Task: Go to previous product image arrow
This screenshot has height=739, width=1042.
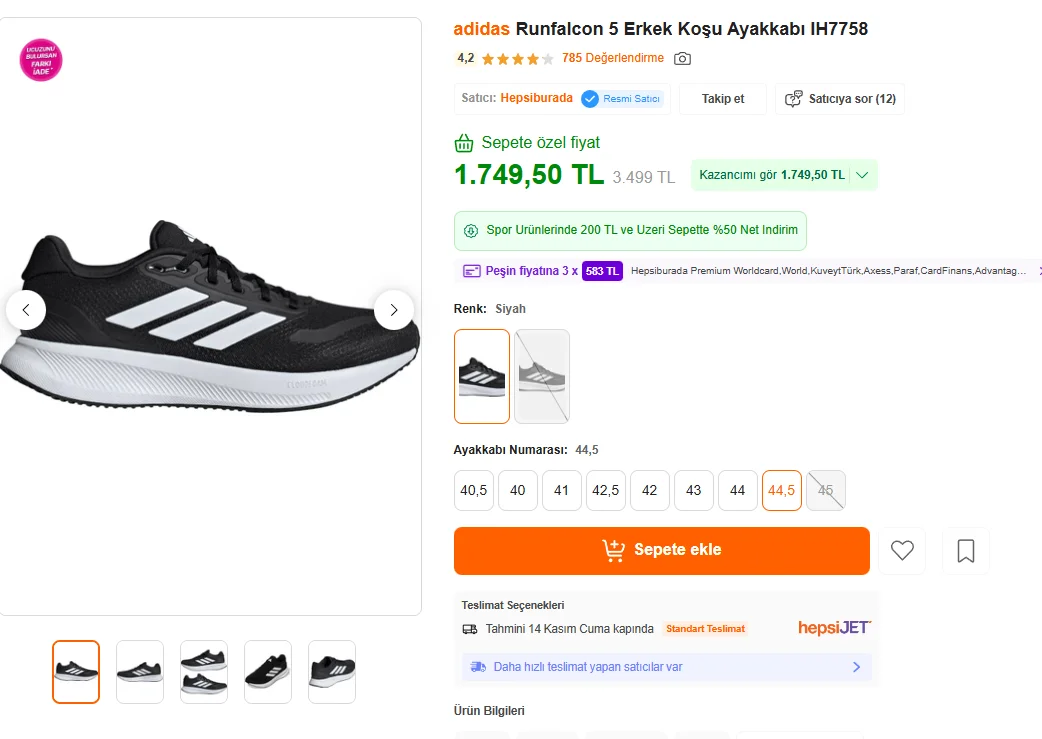Action: 26,310
